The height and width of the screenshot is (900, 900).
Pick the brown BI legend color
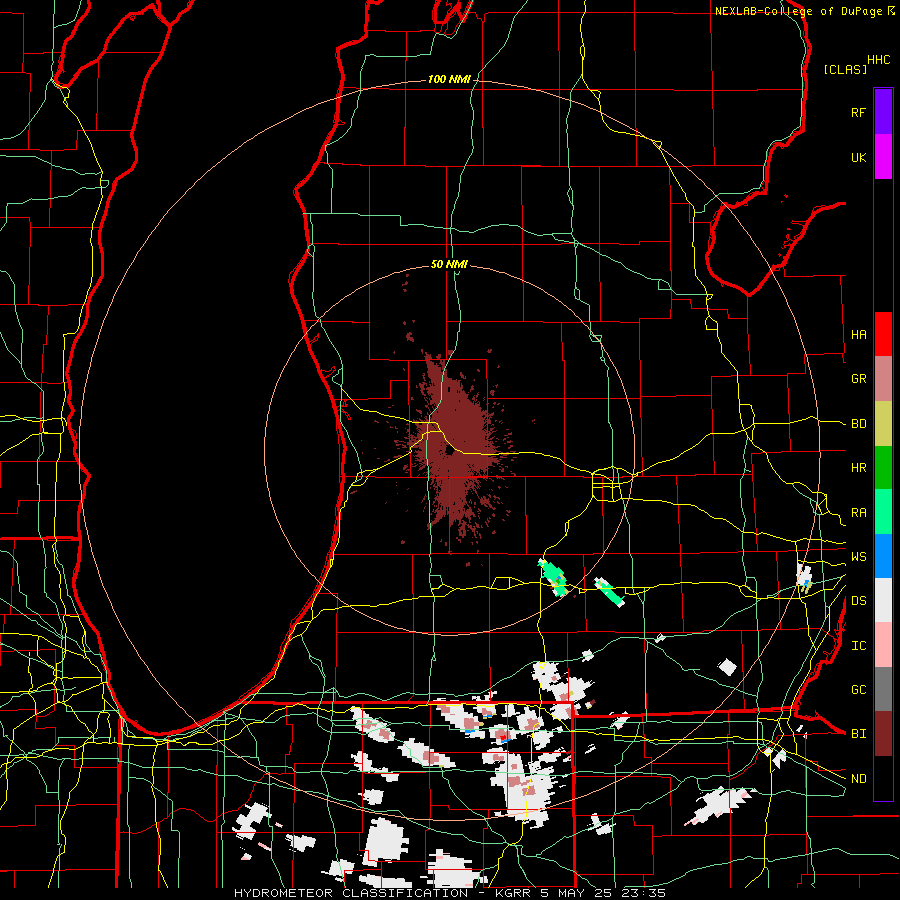coord(883,734)
